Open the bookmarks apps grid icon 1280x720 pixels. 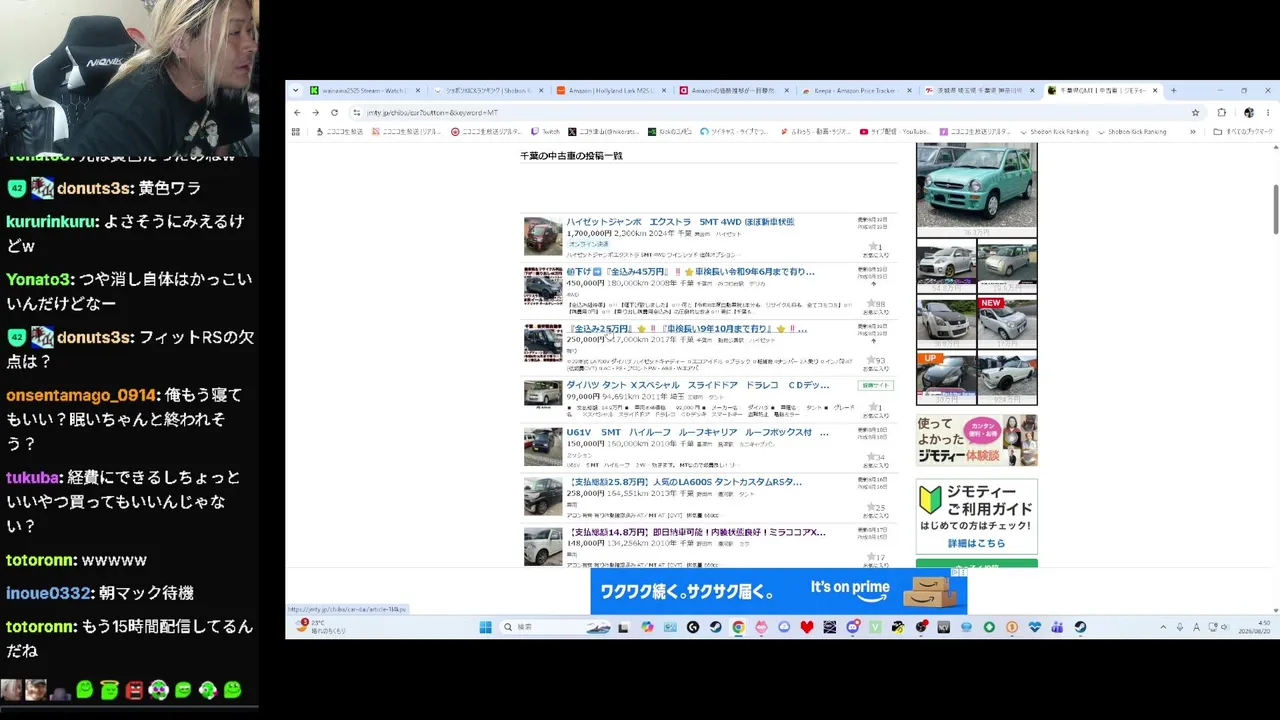point(295,131)
